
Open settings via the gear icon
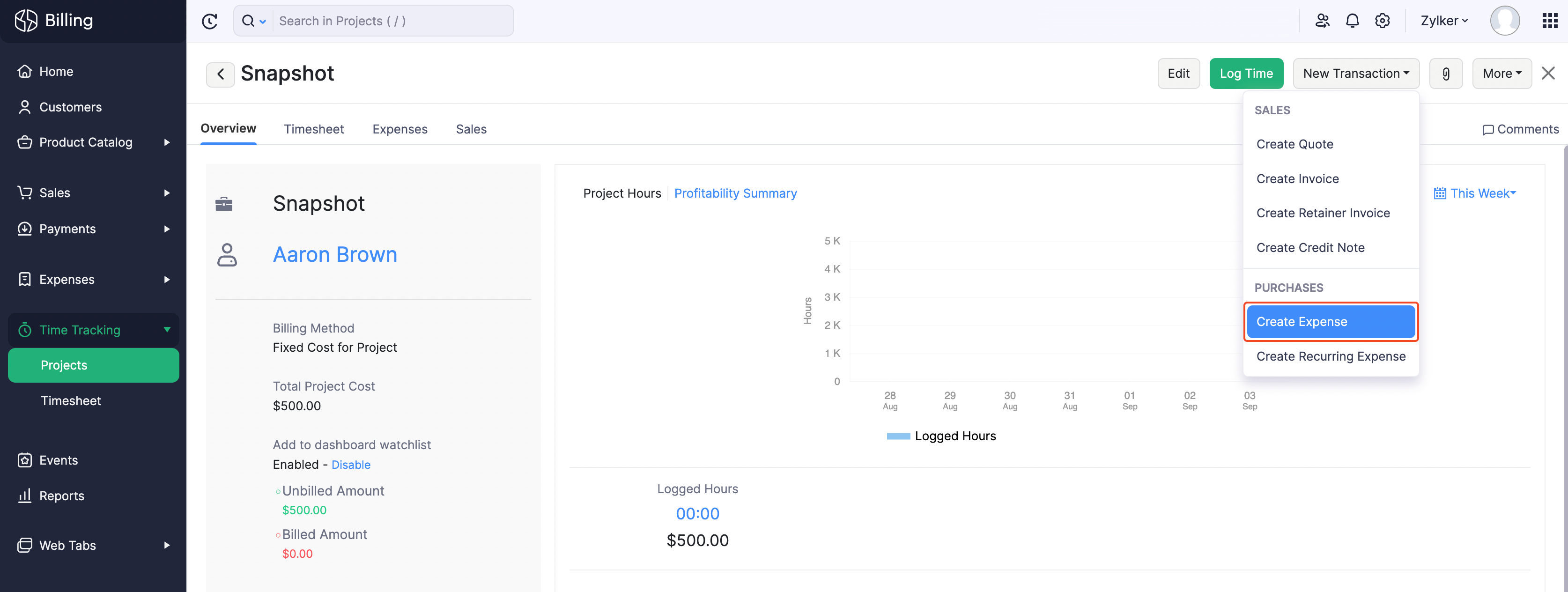click(1382, 20)
